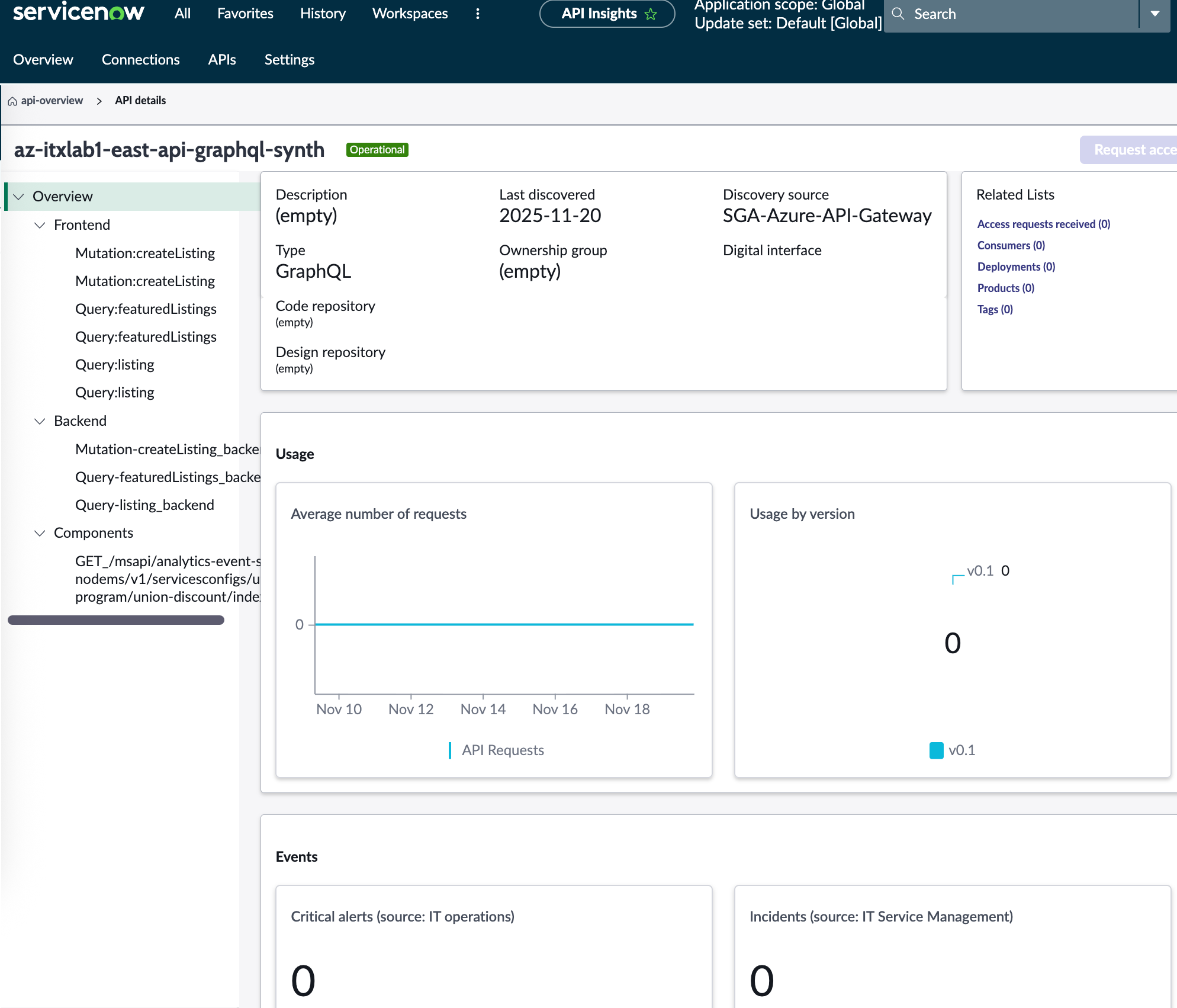Click the api-overview breadcrumb link
This screenshot has height=1008, width=1177.
point(52,101)
